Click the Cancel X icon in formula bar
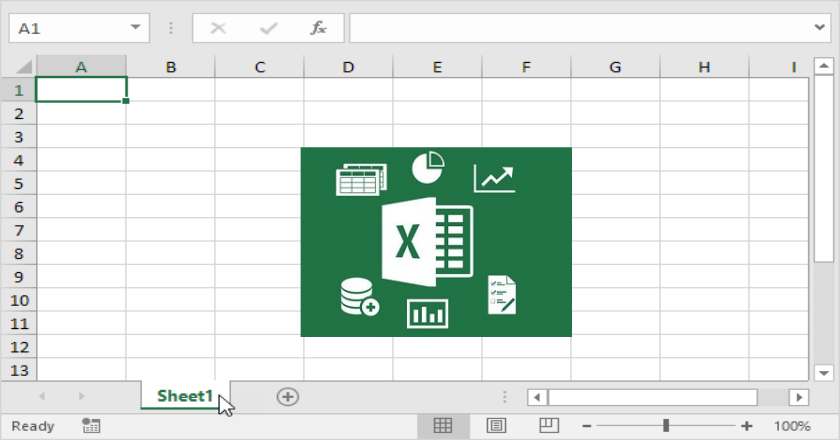 [x=218, y=28]
